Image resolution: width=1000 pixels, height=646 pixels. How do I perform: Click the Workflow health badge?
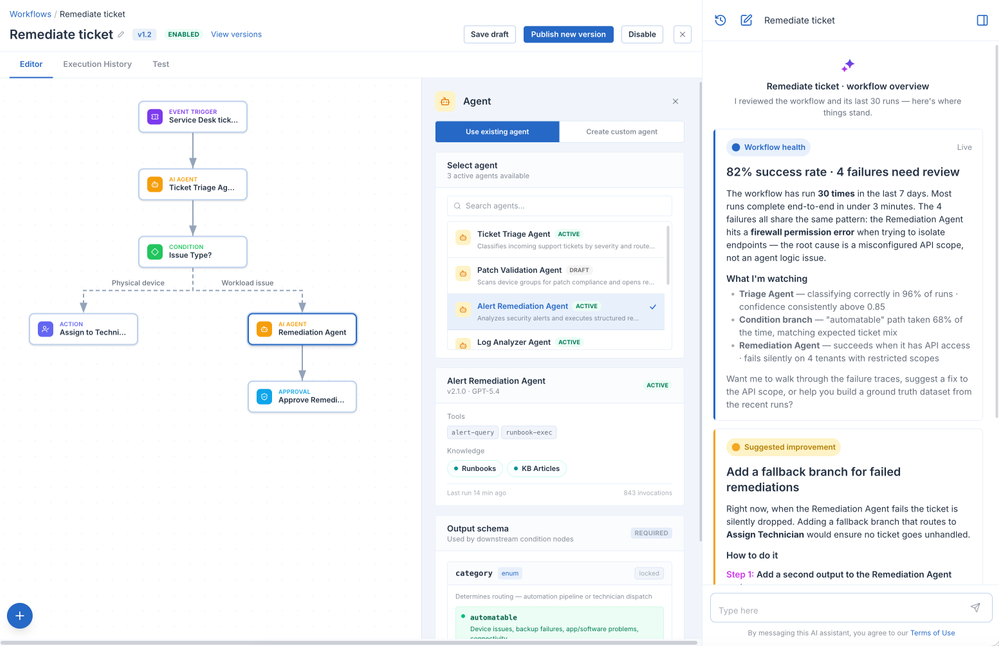(768, 147)
